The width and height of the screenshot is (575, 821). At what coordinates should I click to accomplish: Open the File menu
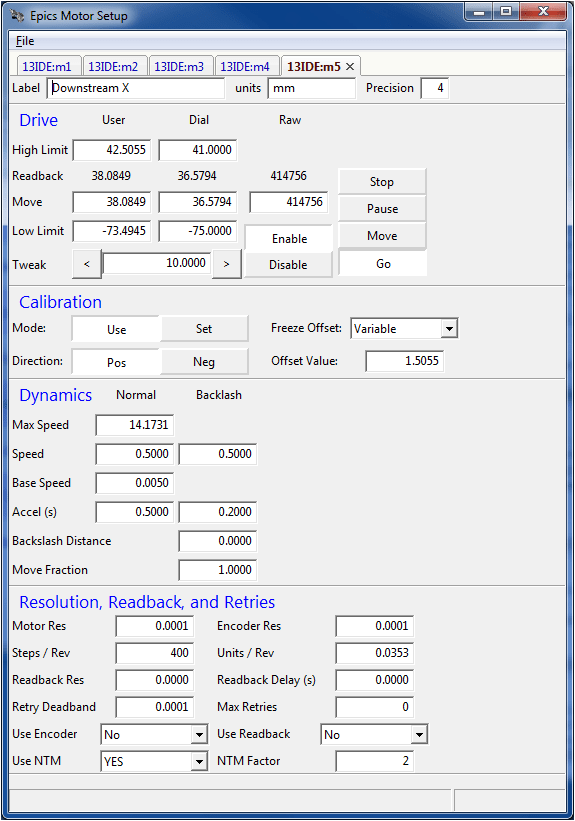(x=25, y=41)
